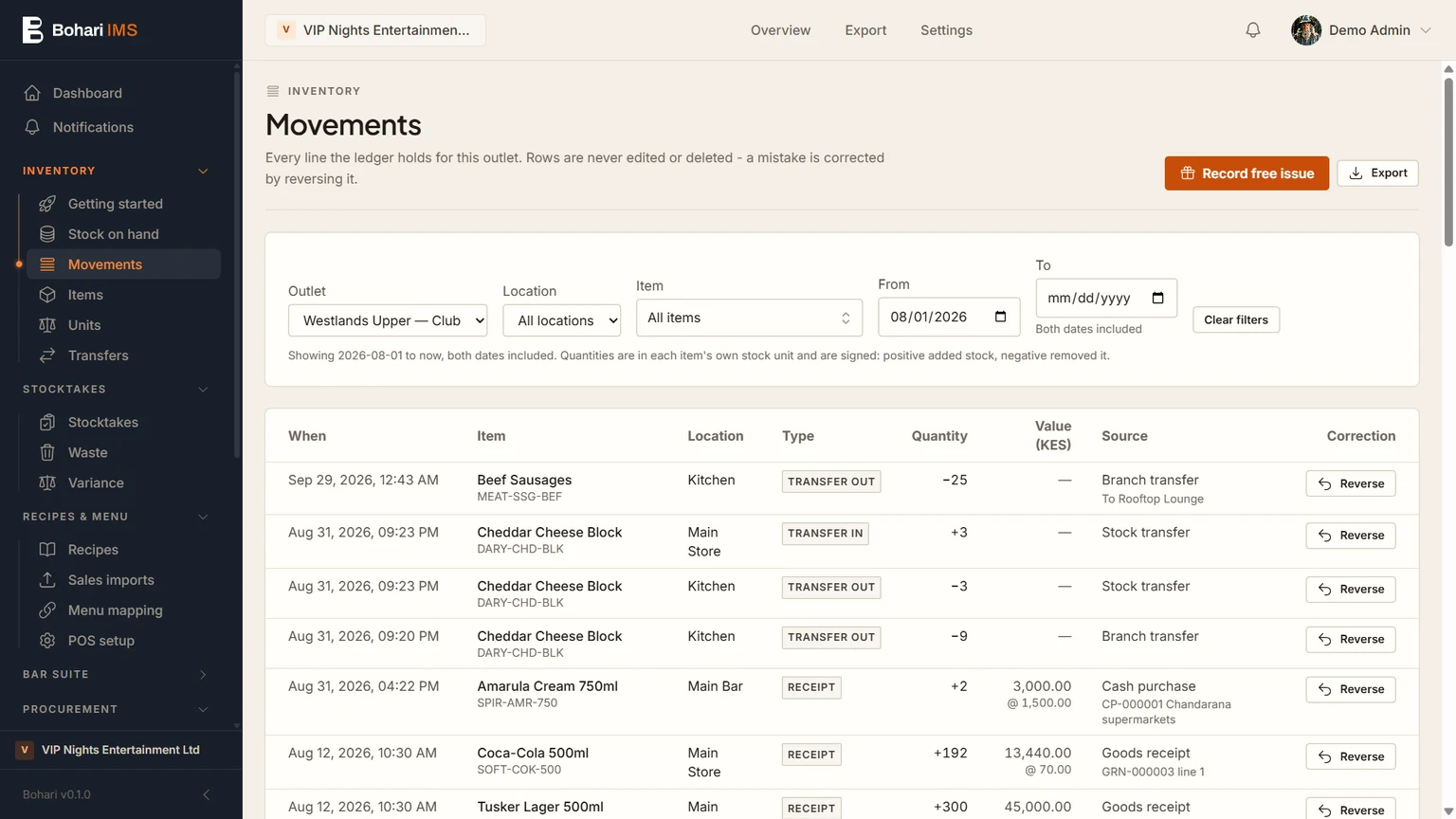Screen dimensions: 1456x819
Task: Go to the Overview tab
Action: (x=780, y=30)
